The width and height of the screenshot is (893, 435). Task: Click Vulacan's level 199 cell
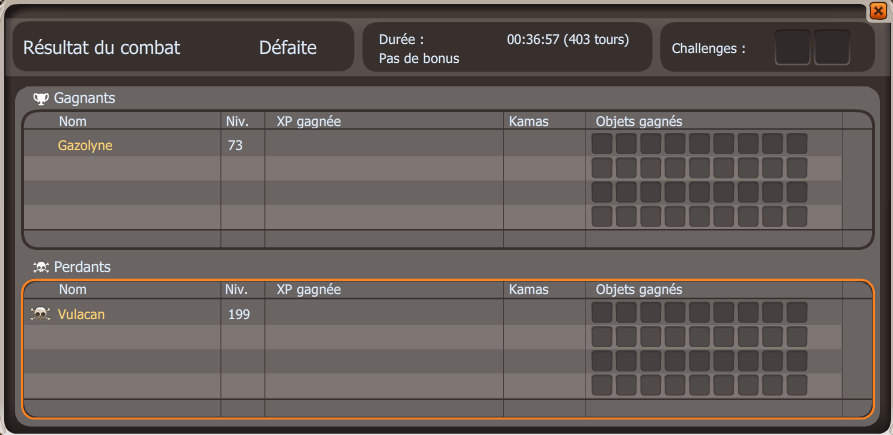coord(239,314)
